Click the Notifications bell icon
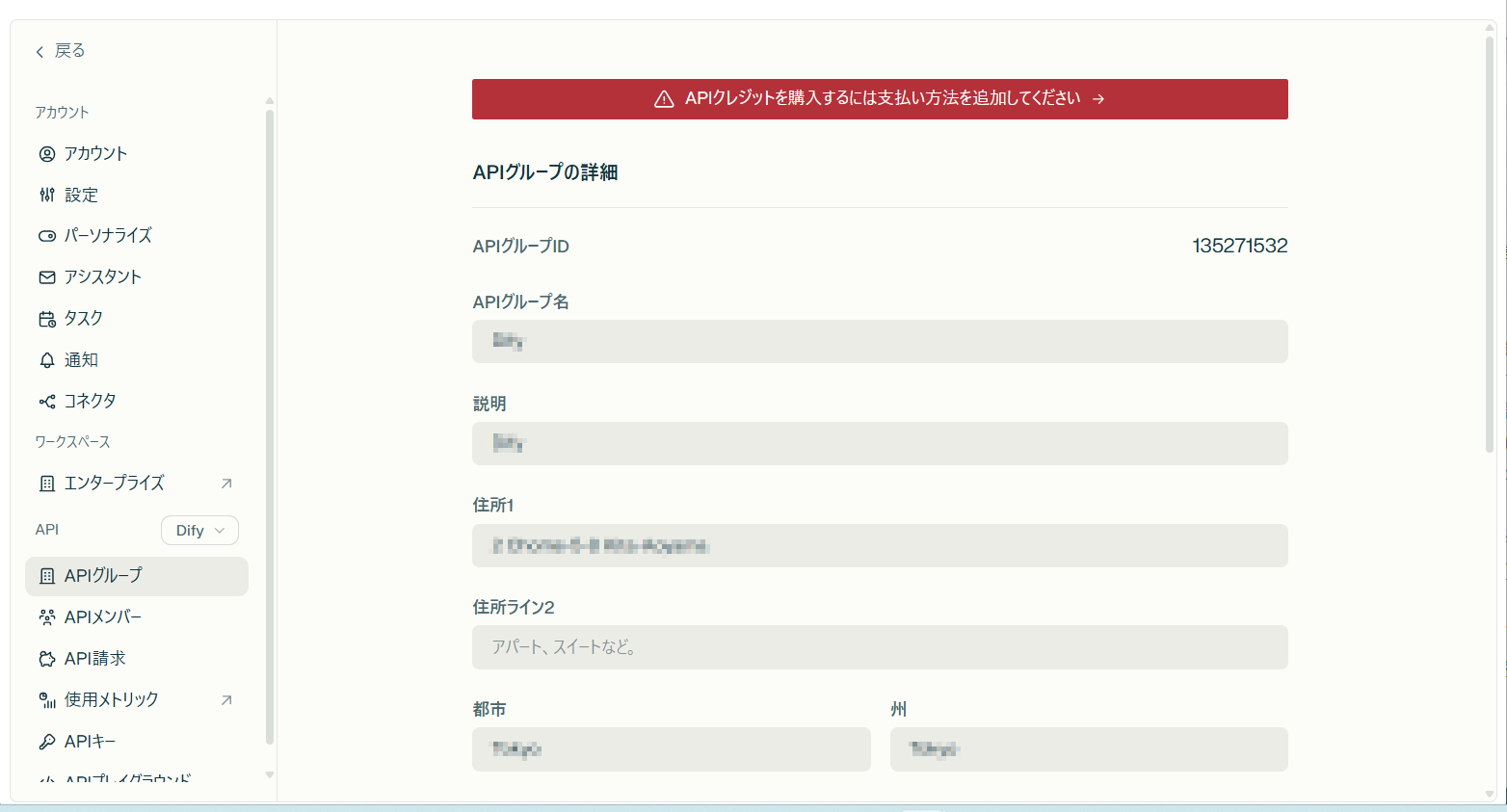This screenshot has width=1507, height=812. (47, 360)
